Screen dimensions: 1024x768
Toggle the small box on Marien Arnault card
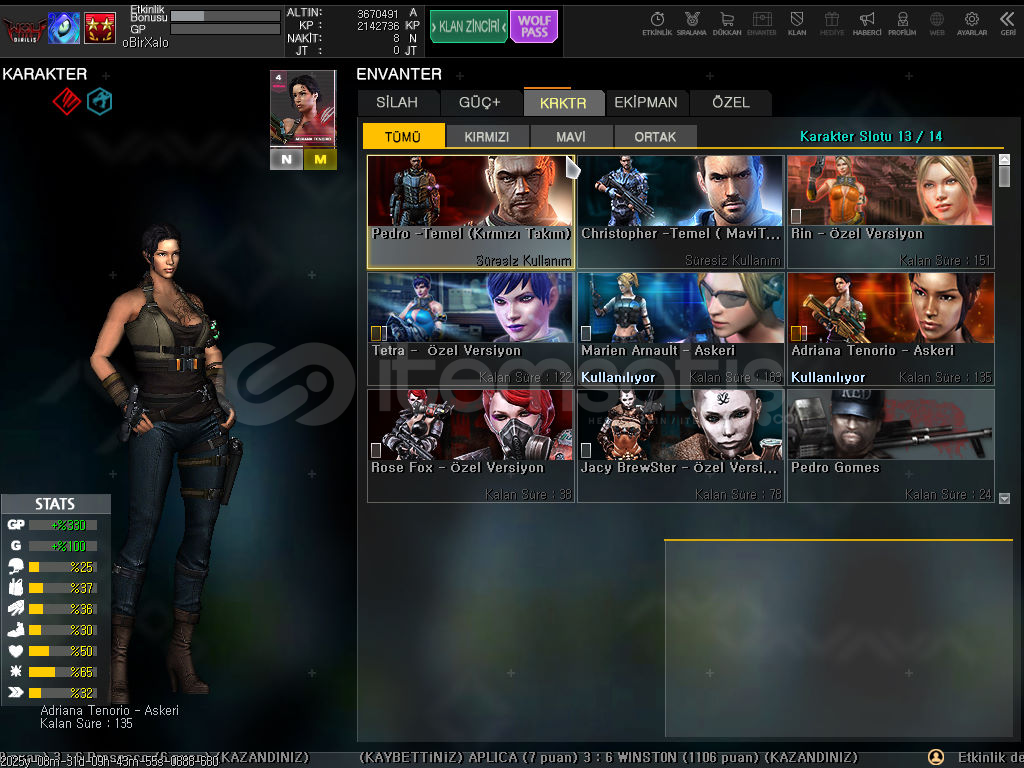click(586, 333)
